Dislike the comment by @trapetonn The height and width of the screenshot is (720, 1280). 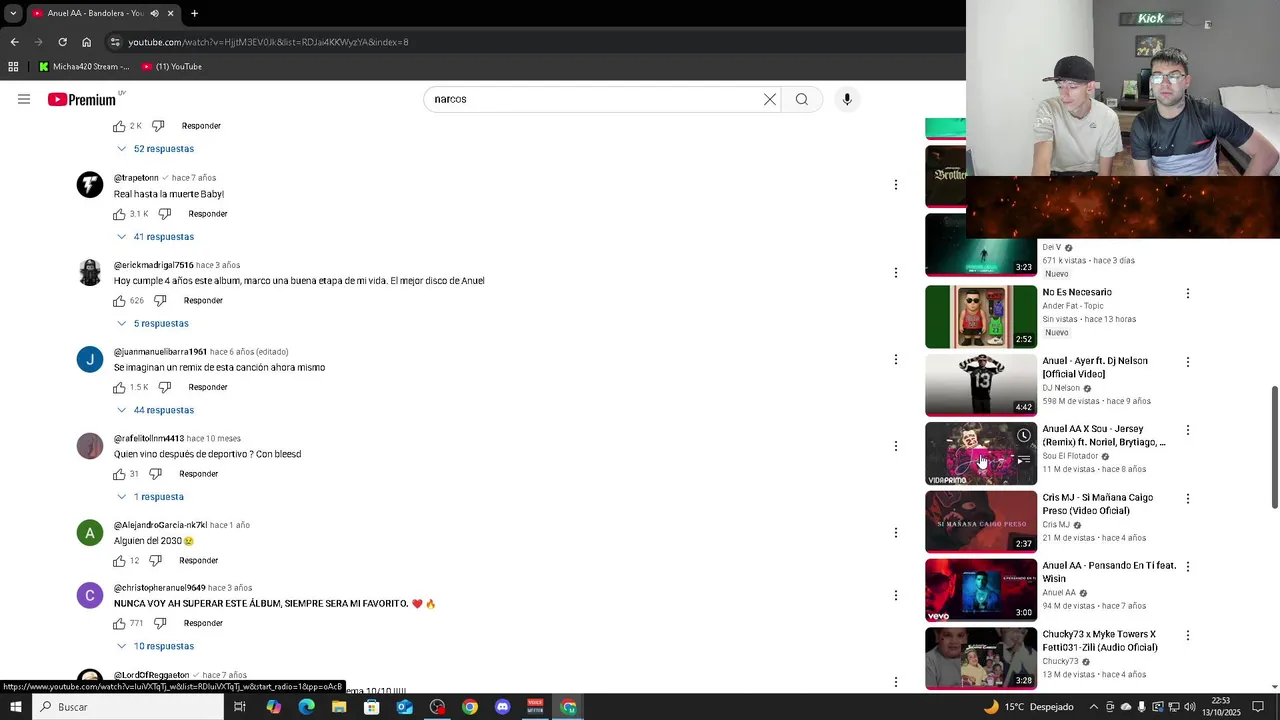[165, 214]
